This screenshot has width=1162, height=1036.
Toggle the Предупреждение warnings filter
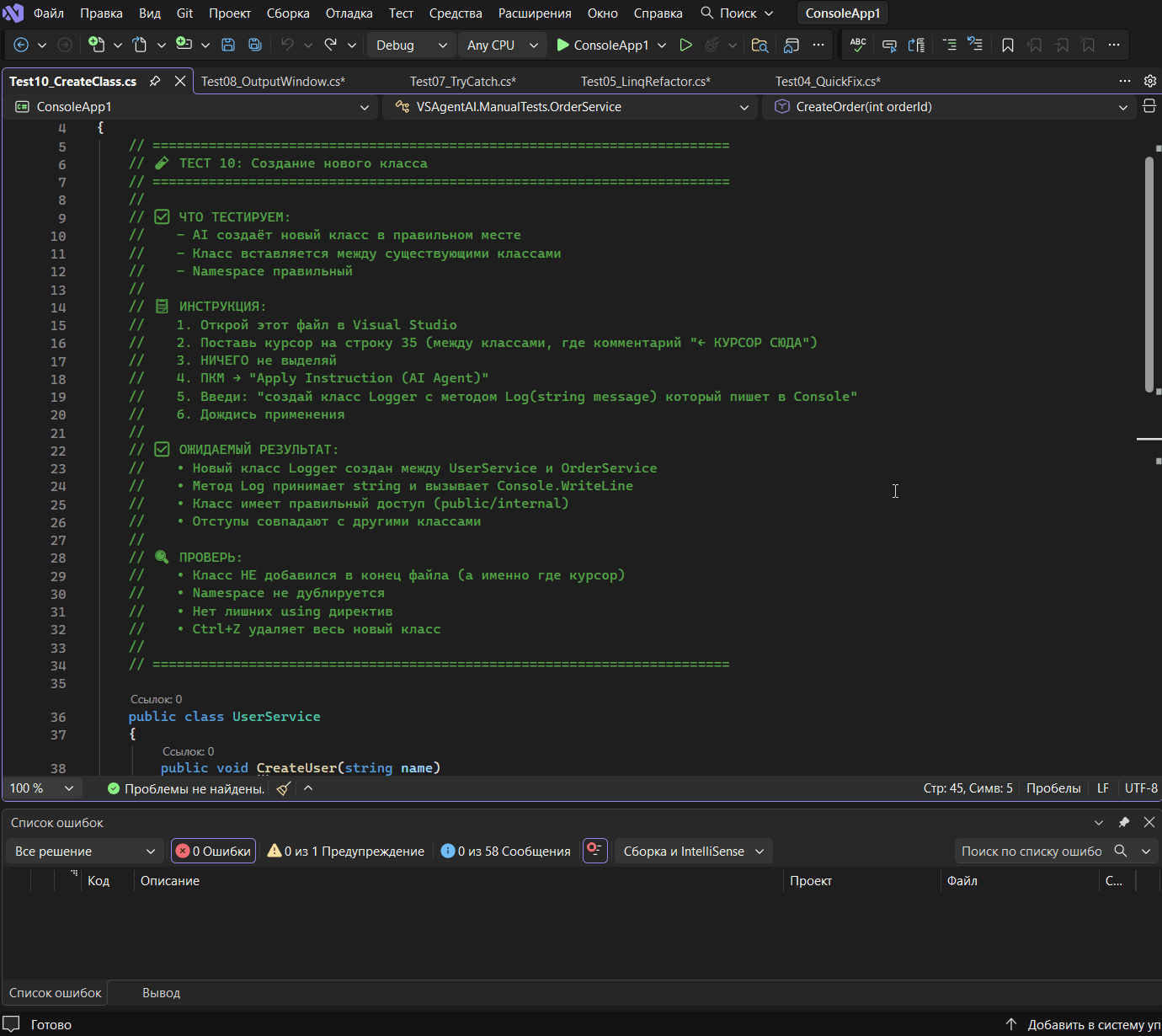coord(345,851)
